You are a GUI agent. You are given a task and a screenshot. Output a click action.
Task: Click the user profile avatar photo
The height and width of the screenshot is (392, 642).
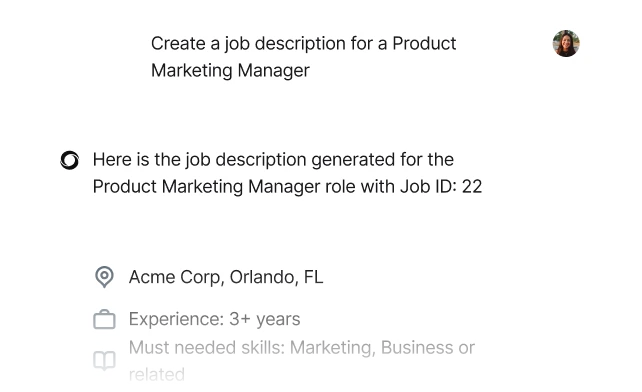pyautogui.click(x=566, y=43)
